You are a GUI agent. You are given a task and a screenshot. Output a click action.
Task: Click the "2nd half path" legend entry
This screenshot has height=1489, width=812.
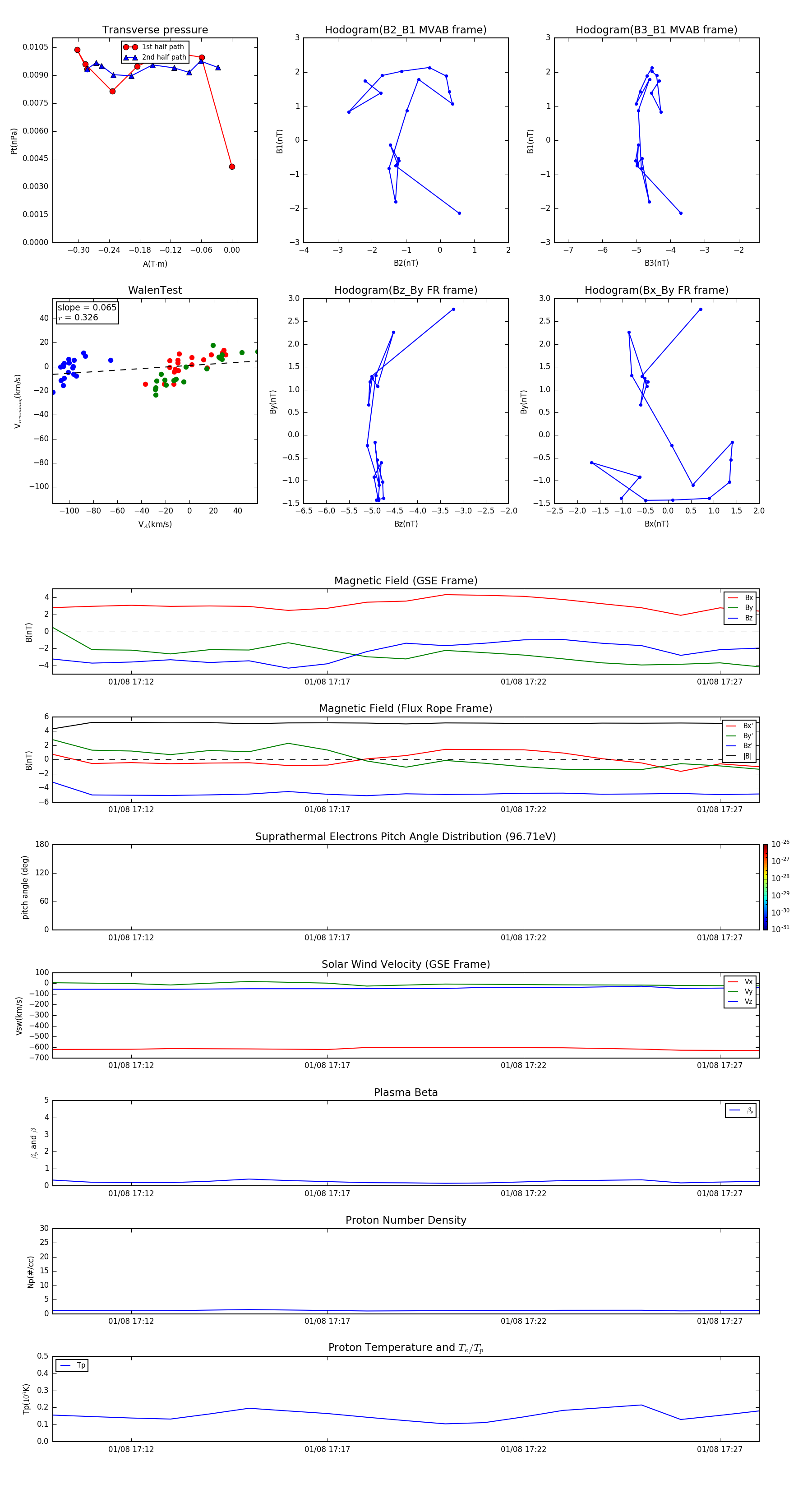click(x=155, y=57)
